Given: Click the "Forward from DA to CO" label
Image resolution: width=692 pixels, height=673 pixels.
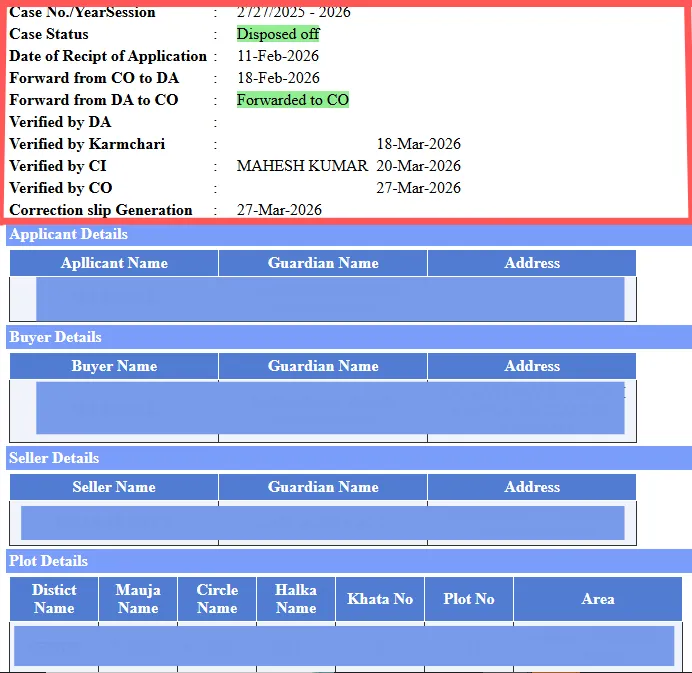Looking at the screenshot, I should pyautogui.click(x=94, y=100).
